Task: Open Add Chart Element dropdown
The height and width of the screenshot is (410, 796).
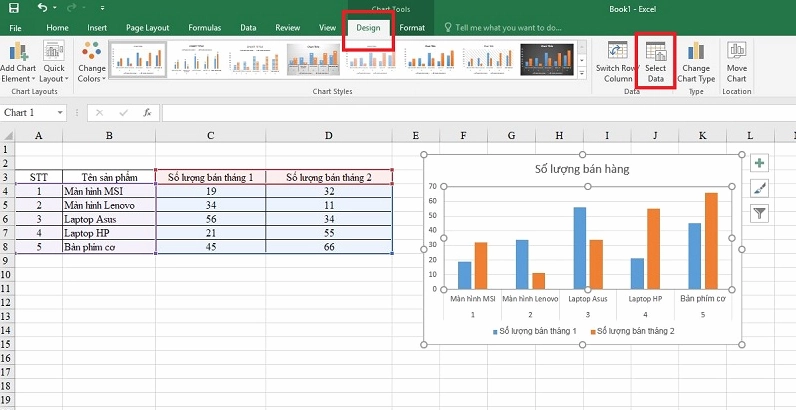Action: pos(18,62)
